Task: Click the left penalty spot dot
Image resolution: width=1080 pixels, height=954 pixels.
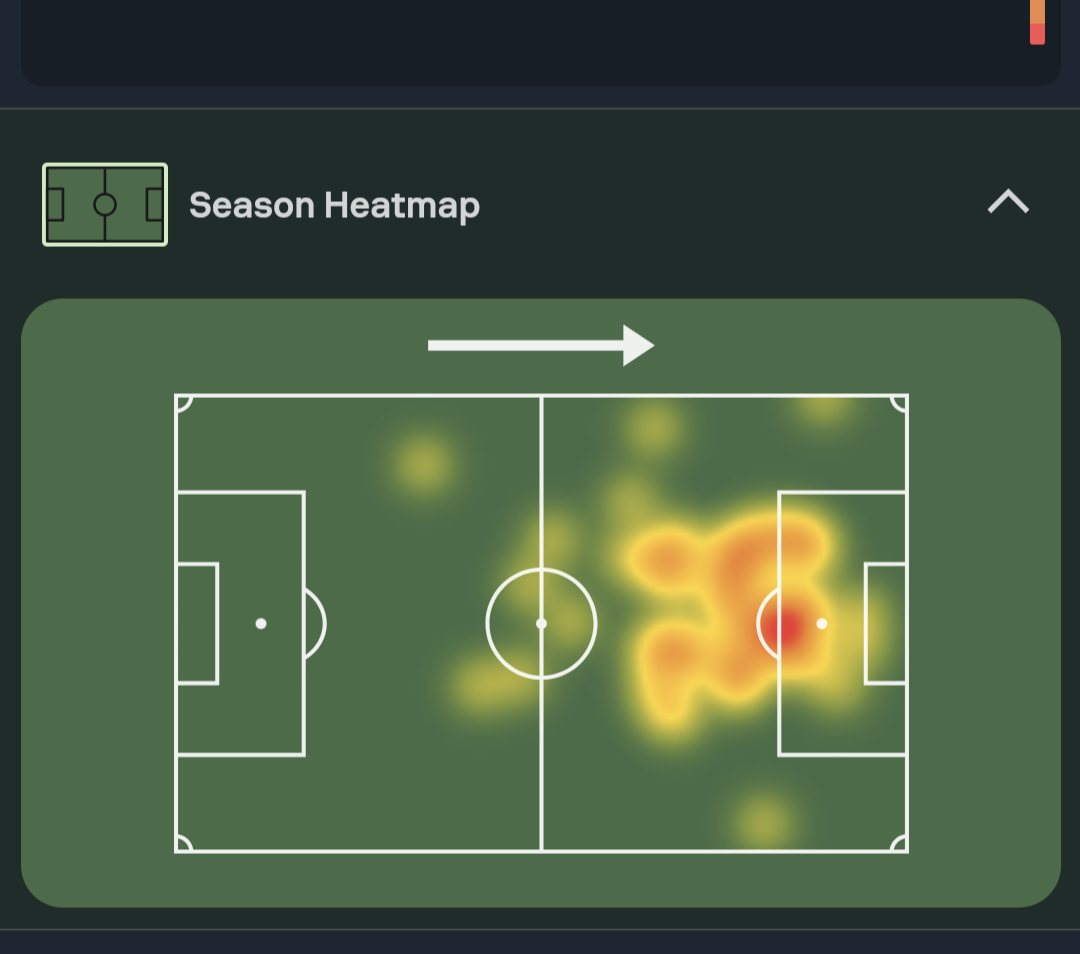Action: [261, 623]
